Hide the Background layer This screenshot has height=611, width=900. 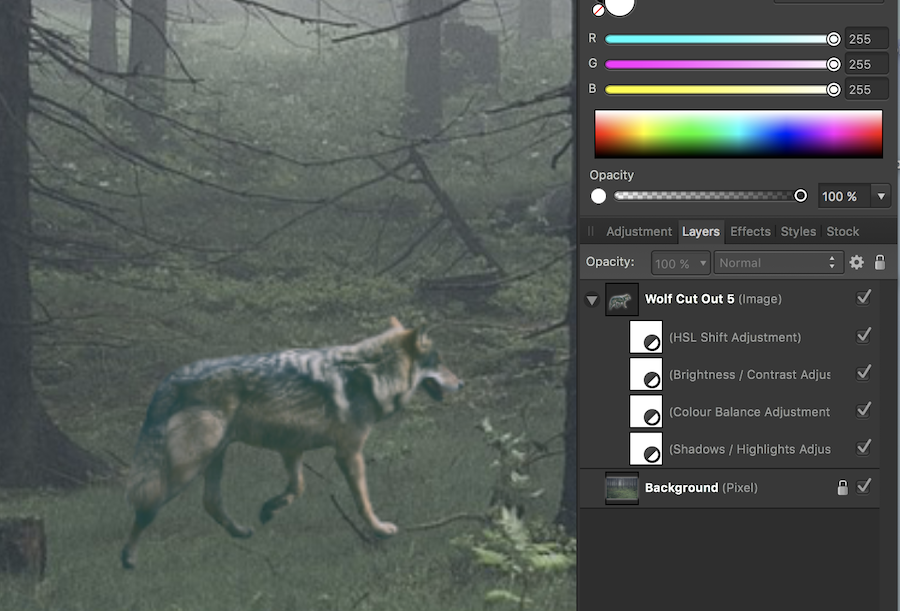tap(864, 487)
